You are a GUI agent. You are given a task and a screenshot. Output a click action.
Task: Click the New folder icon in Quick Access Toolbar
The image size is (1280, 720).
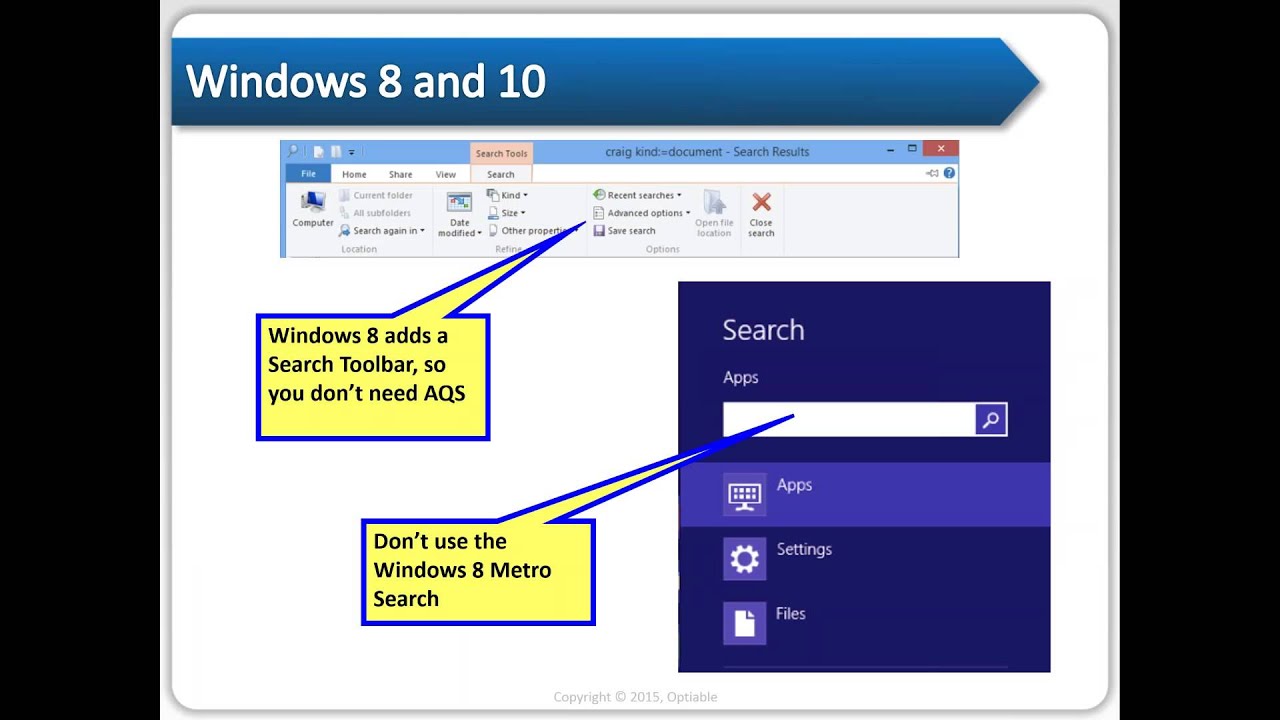pos(336,152)
